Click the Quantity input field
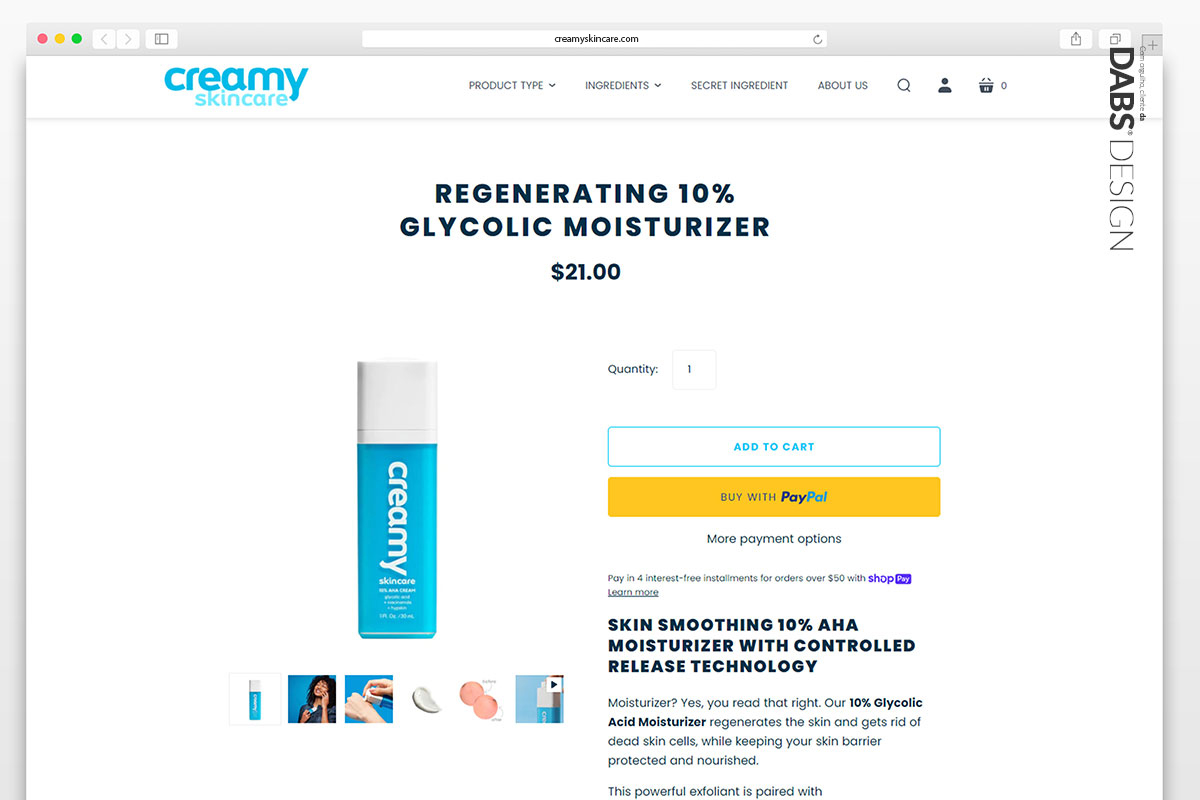1200x800 pixels. (694, 370)
